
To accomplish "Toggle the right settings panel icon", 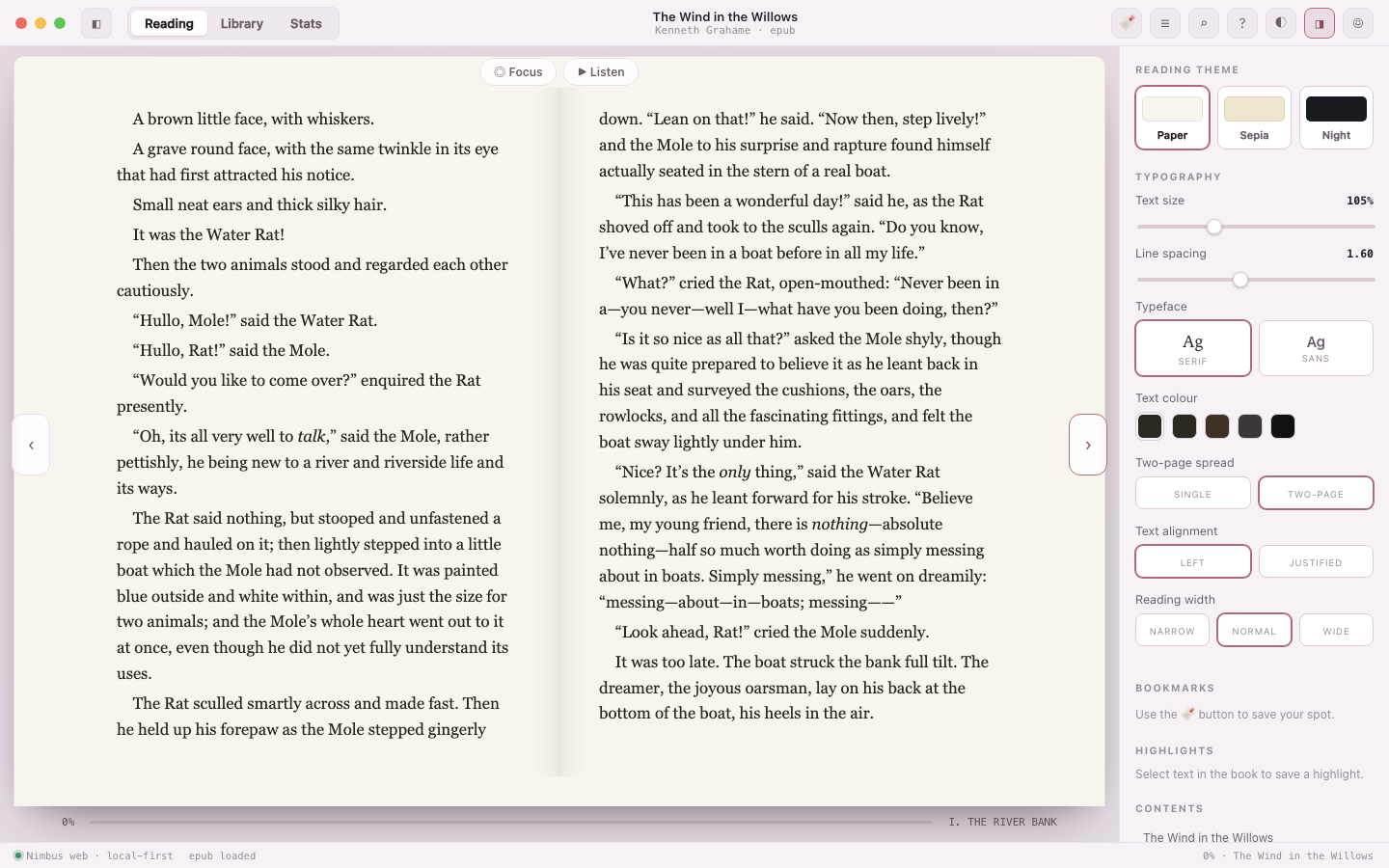I will (1320, 23).
